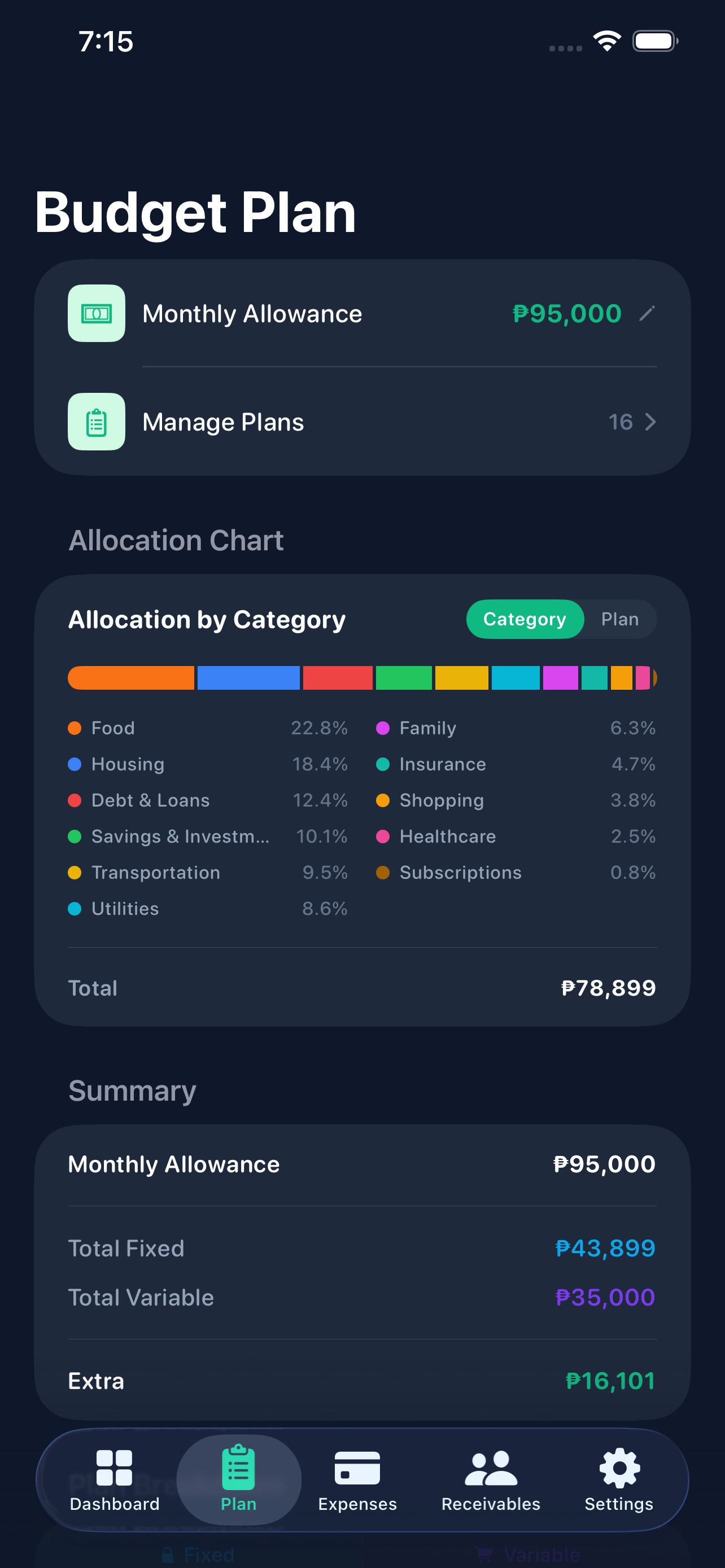
Task: Switch chart to Category view
Action: click(x=524, y=619)
